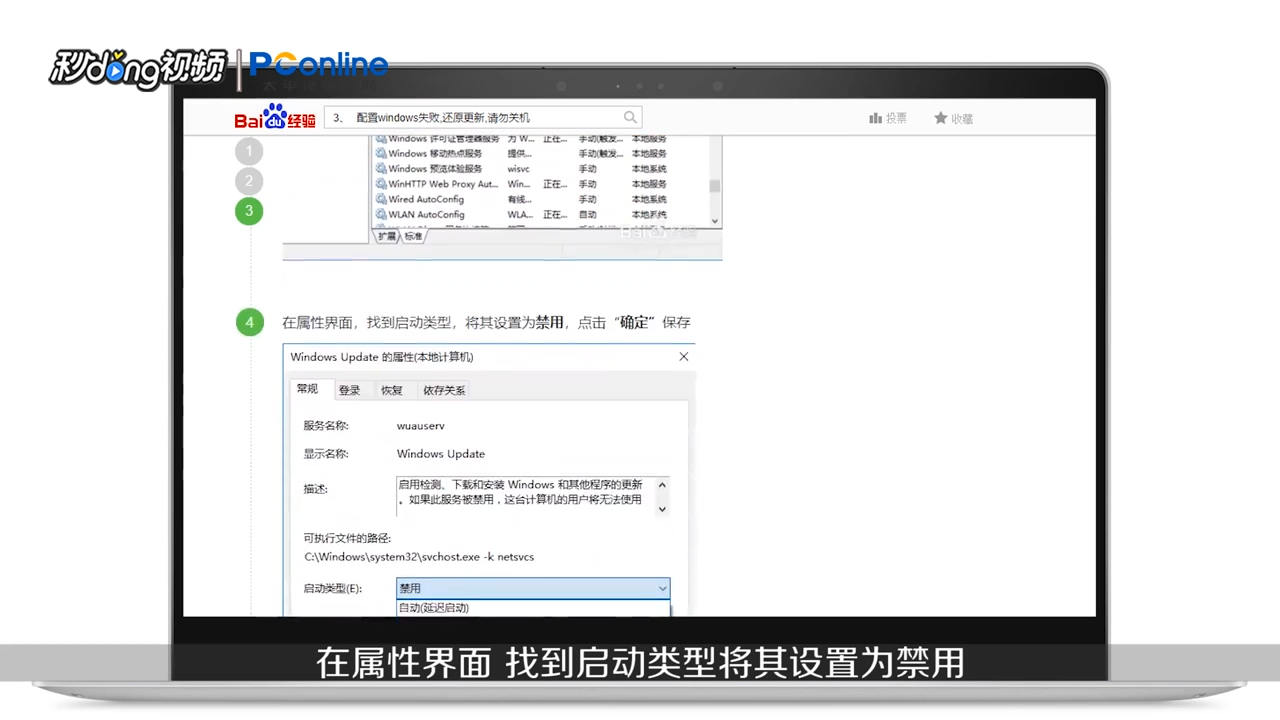This screenshot has width=1280, height=720.
Task: Click inside the 描述 description text box
Action: [x=525, y=496]
